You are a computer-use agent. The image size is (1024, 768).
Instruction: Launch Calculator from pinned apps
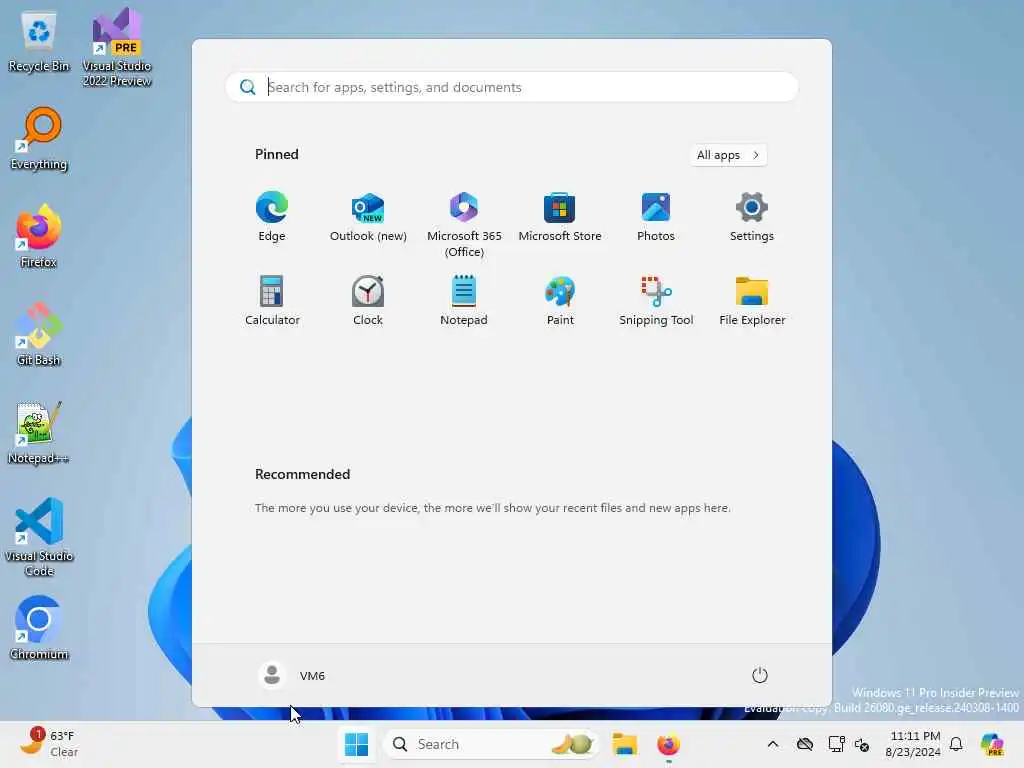coord(272,301)
